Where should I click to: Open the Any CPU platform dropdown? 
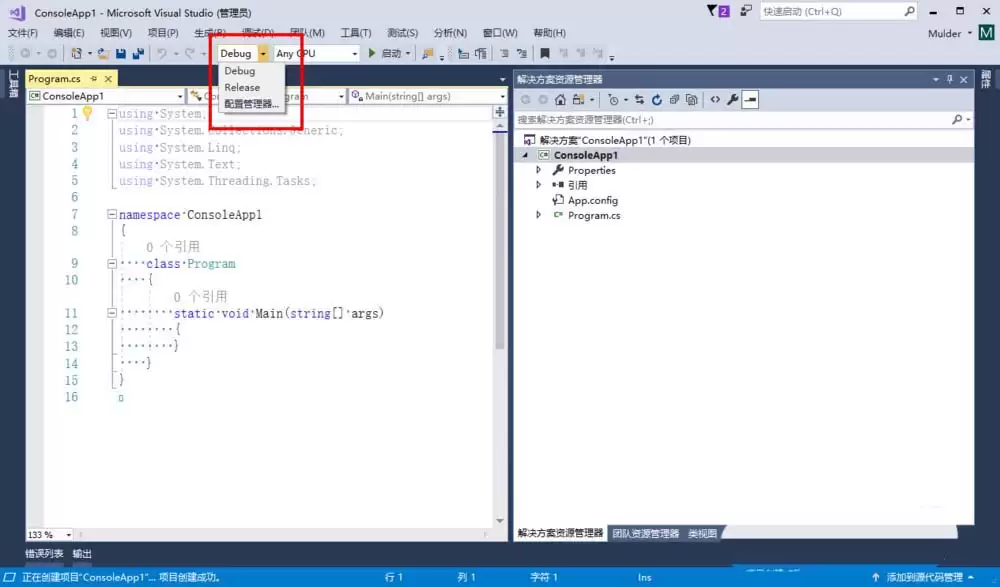(355, 53)
